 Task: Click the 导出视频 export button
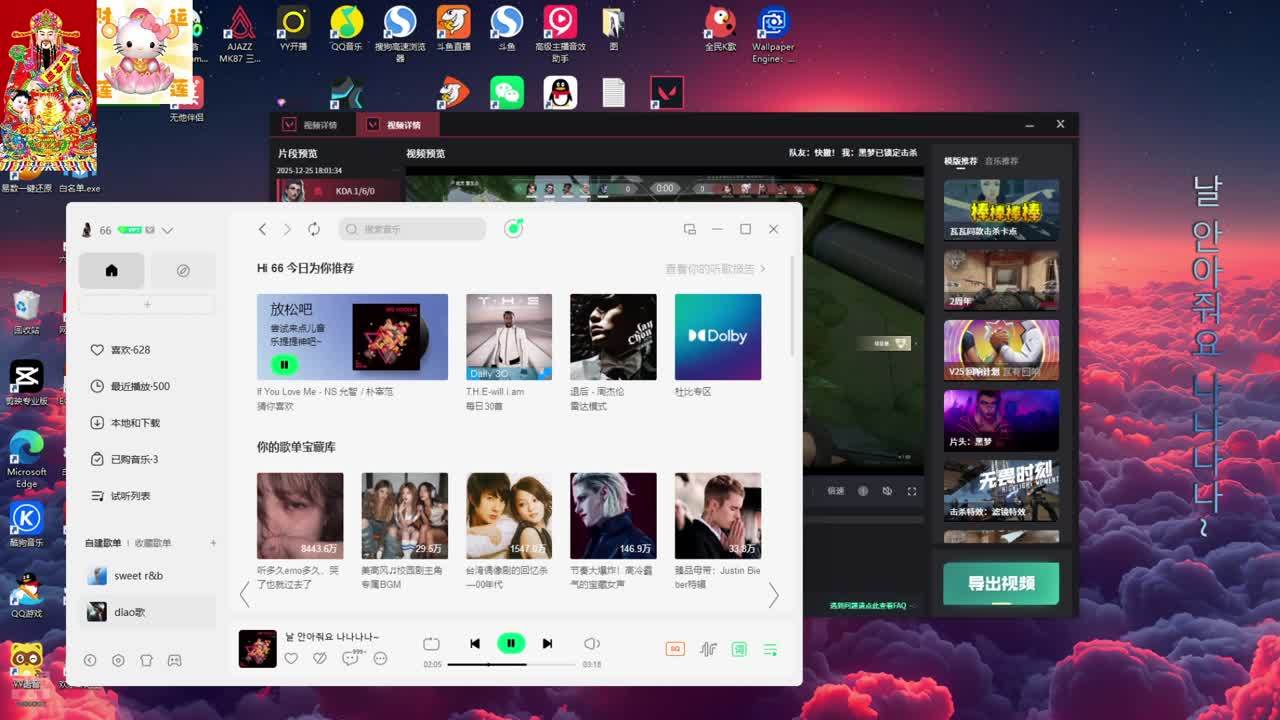point(1001,583)
